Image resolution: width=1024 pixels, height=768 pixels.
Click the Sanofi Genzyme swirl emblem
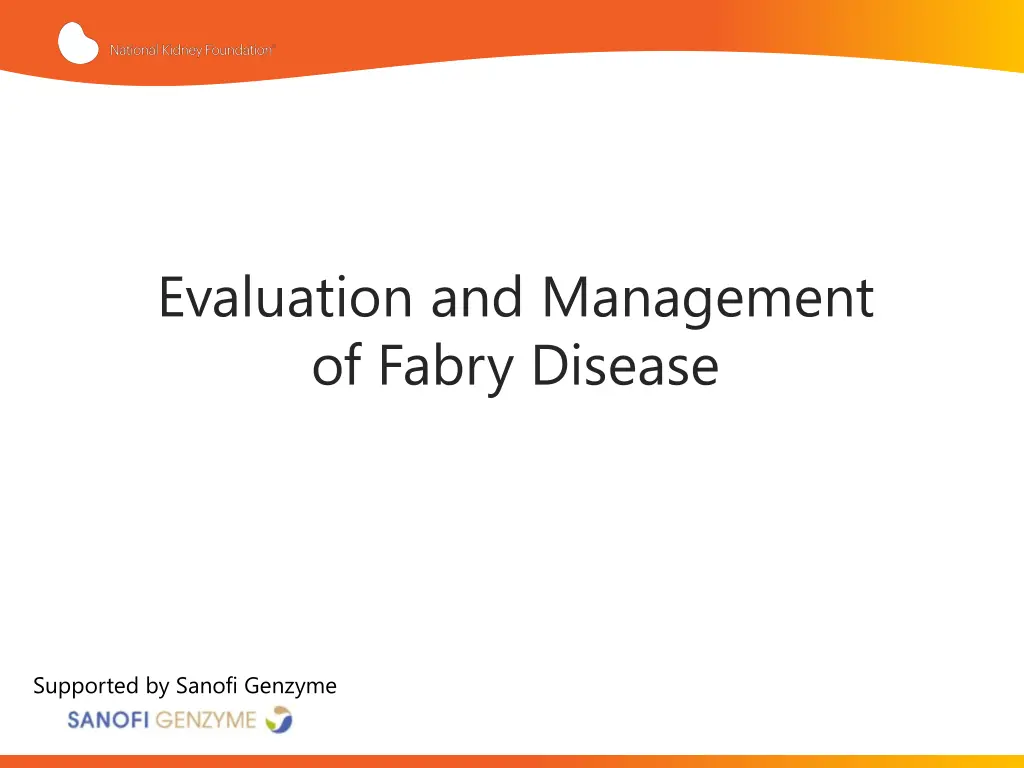coord(278,720)
